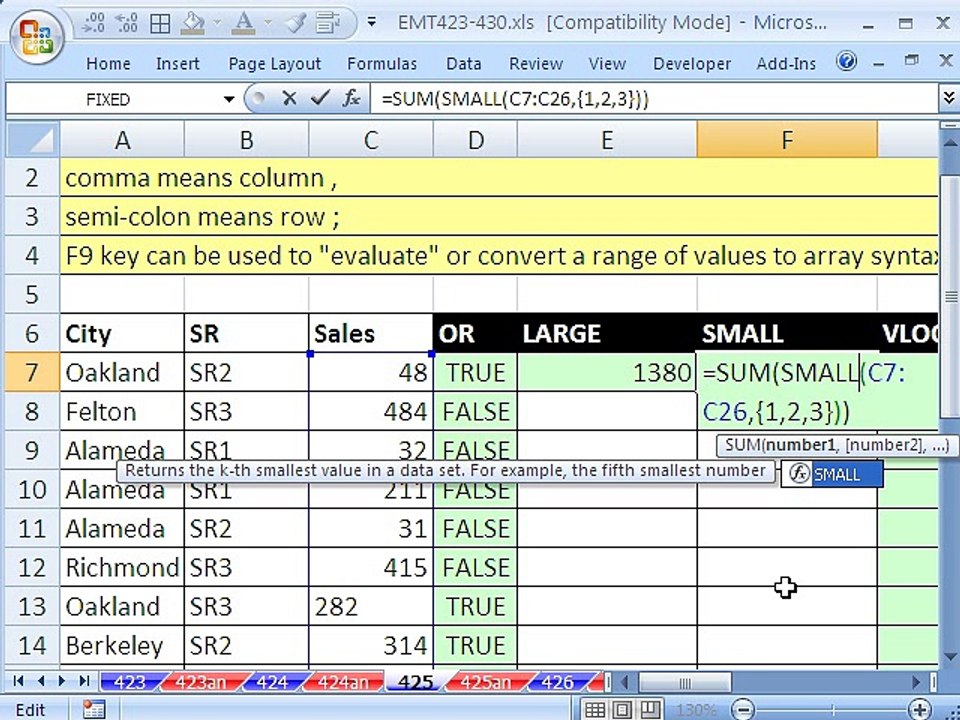Image resolution: width=960 pixels, height=720 pixels.
Task: Select column F header
Action: [x=787, y=140]
